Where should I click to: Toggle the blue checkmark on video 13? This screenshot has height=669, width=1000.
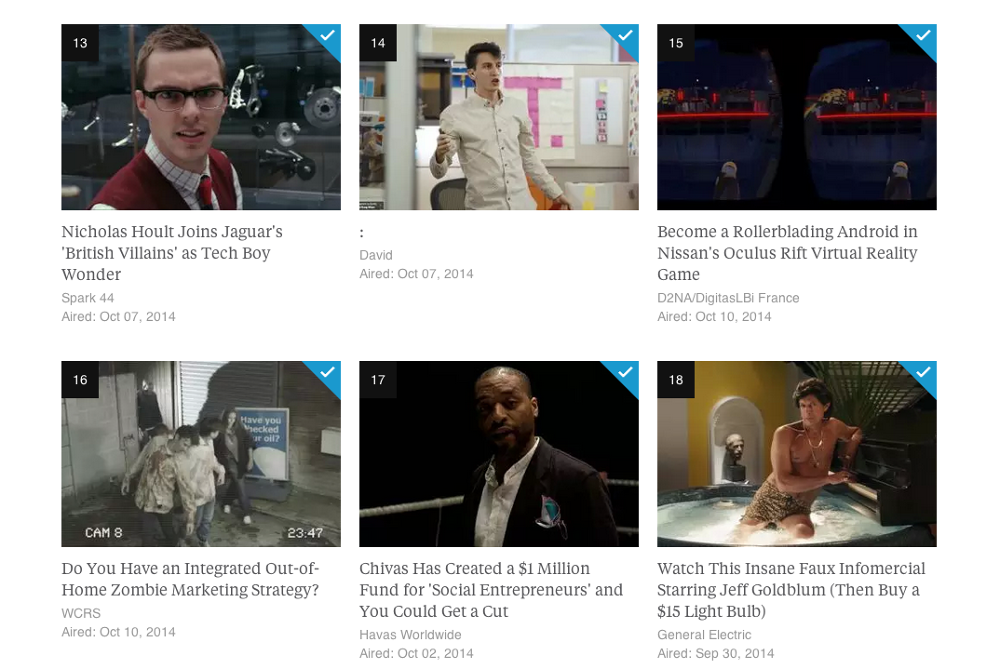click(x=327, y=36)
